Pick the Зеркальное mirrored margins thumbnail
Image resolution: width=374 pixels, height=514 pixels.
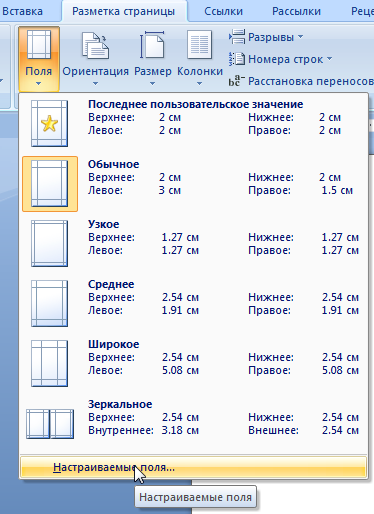(x=50, y=424)
